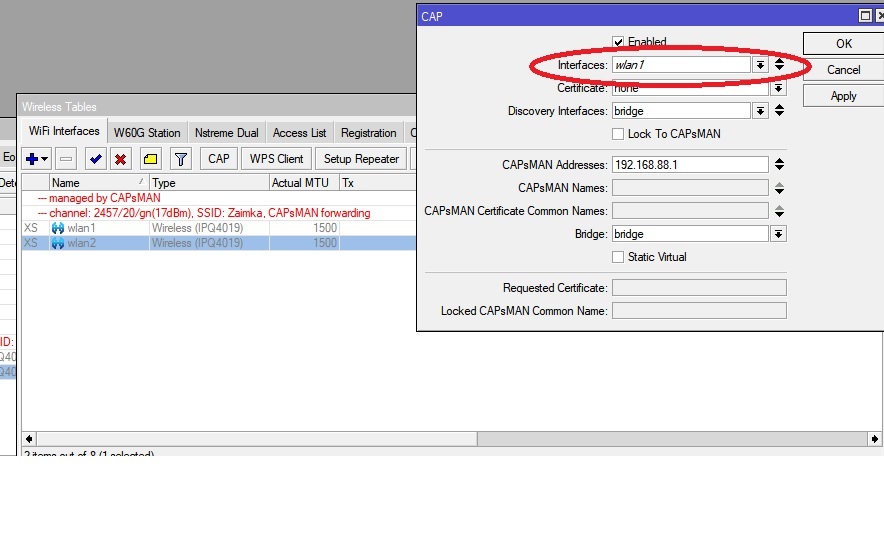Open the Certificate dropdown list
This screenshot has height=559, width=884.
coord(778,88)
